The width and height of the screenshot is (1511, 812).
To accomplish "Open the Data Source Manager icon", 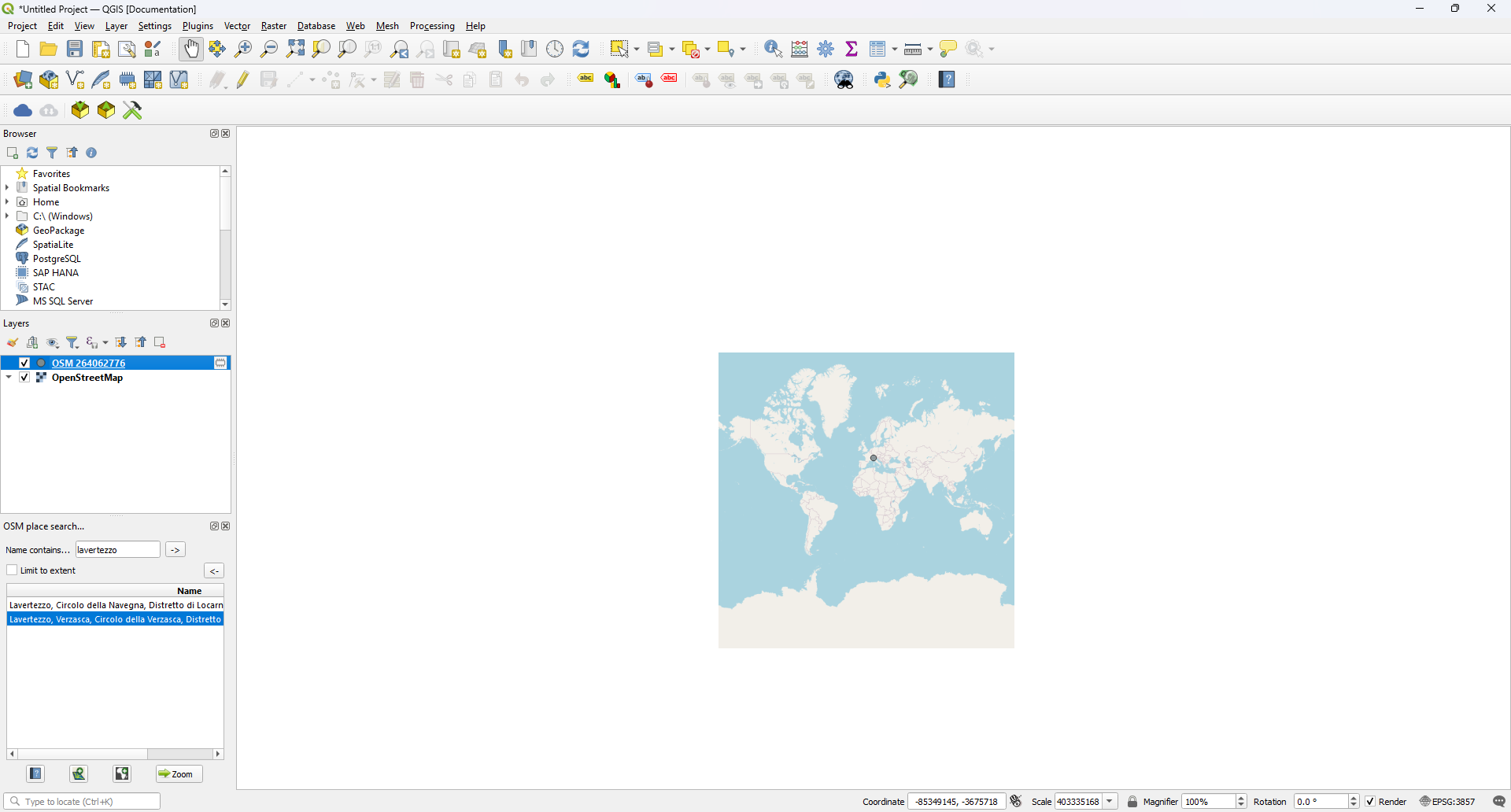I will pos(23,79).
